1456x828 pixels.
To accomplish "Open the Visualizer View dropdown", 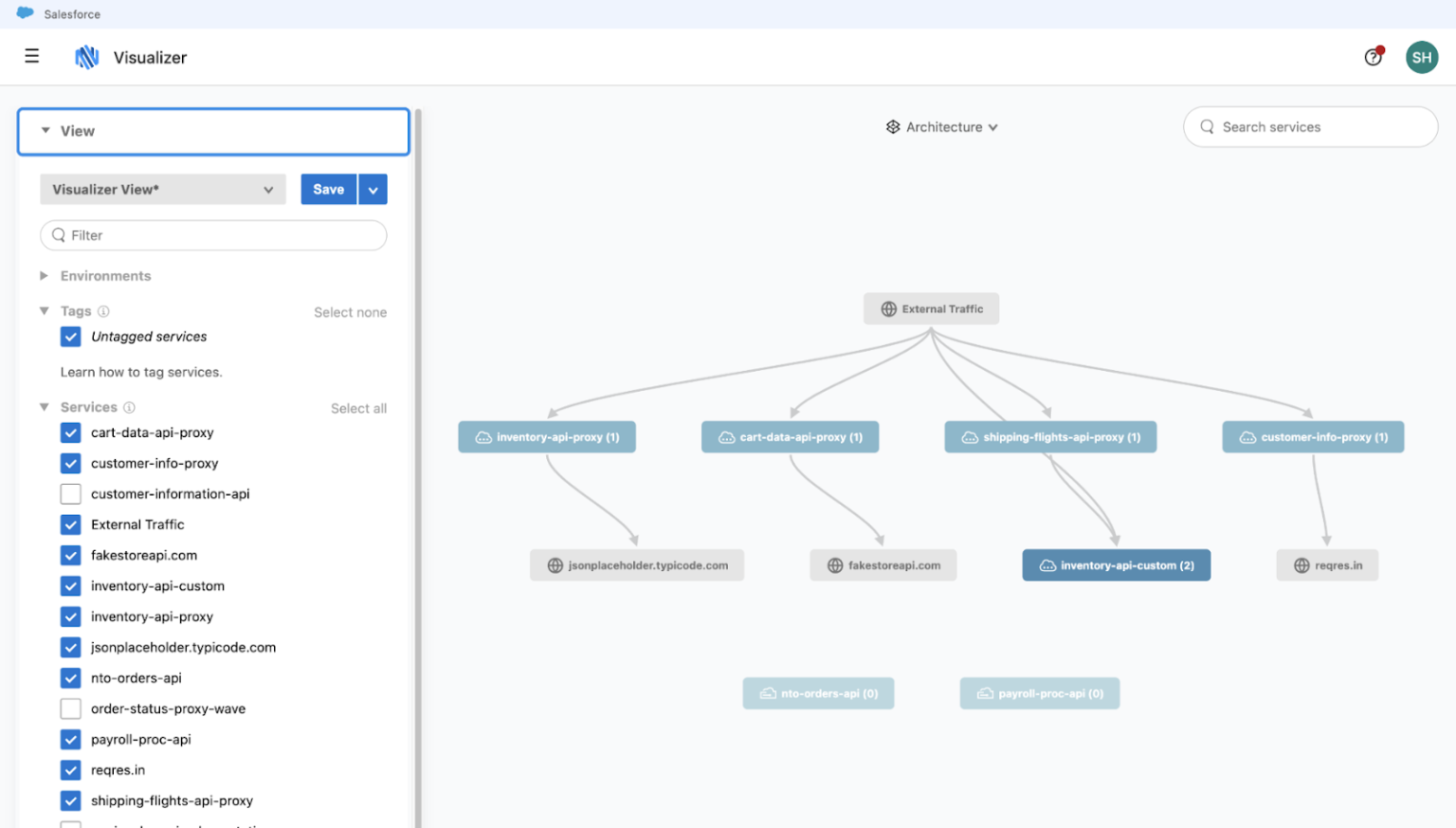I will 161,189.
